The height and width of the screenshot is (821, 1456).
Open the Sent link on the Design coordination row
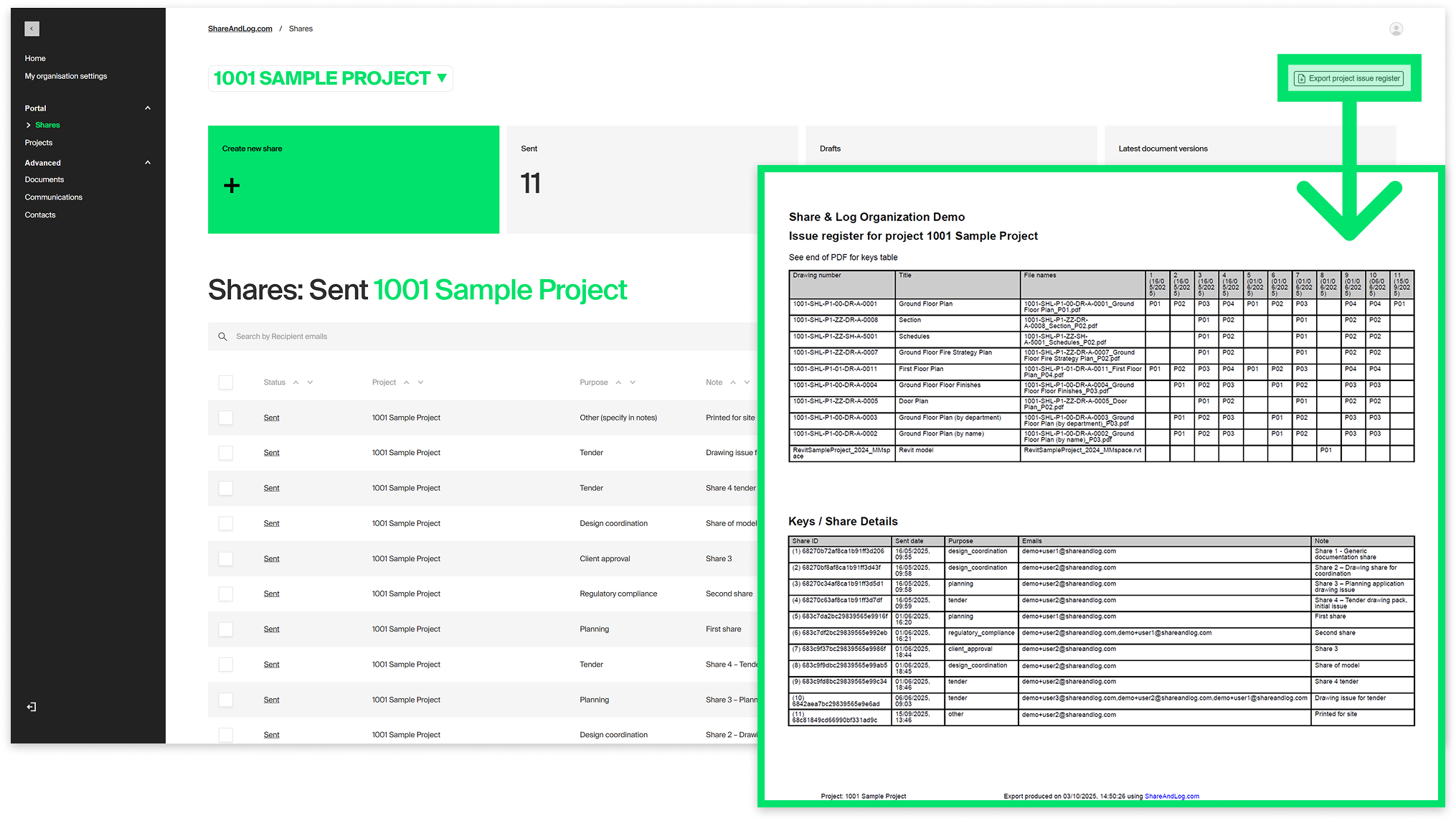(x=272, y=523)
